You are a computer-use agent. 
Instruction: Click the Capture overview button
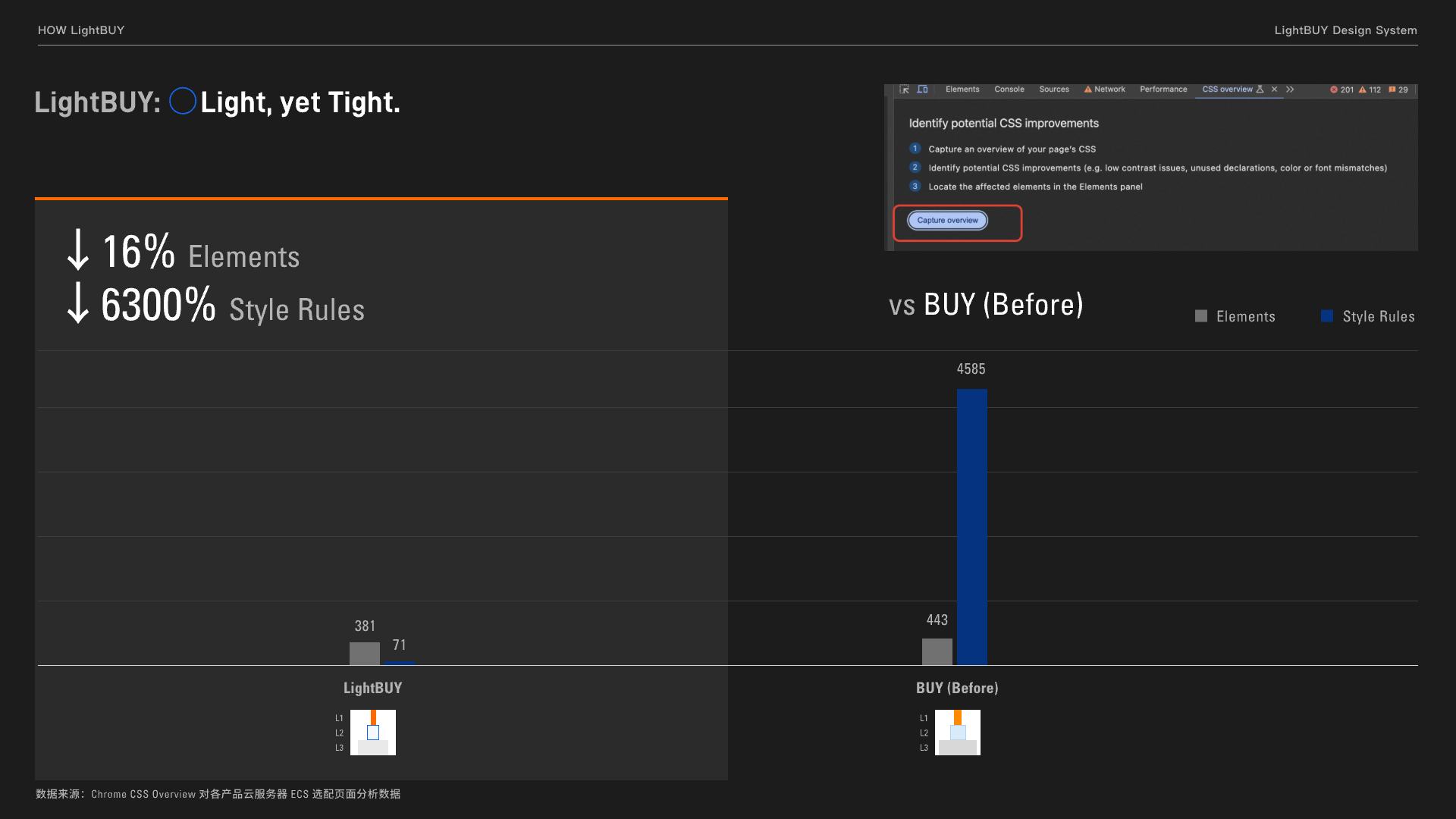pyautogui.click(x=948, y=221)
